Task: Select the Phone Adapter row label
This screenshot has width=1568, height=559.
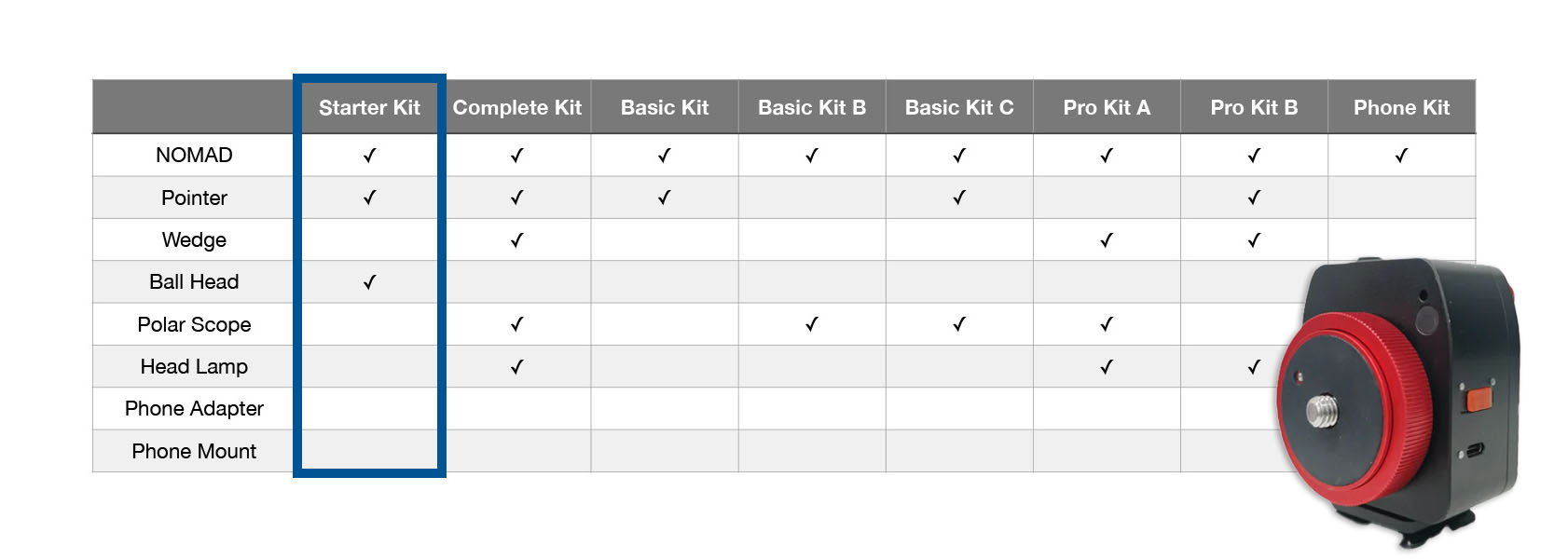Action: tap(194, 409)
